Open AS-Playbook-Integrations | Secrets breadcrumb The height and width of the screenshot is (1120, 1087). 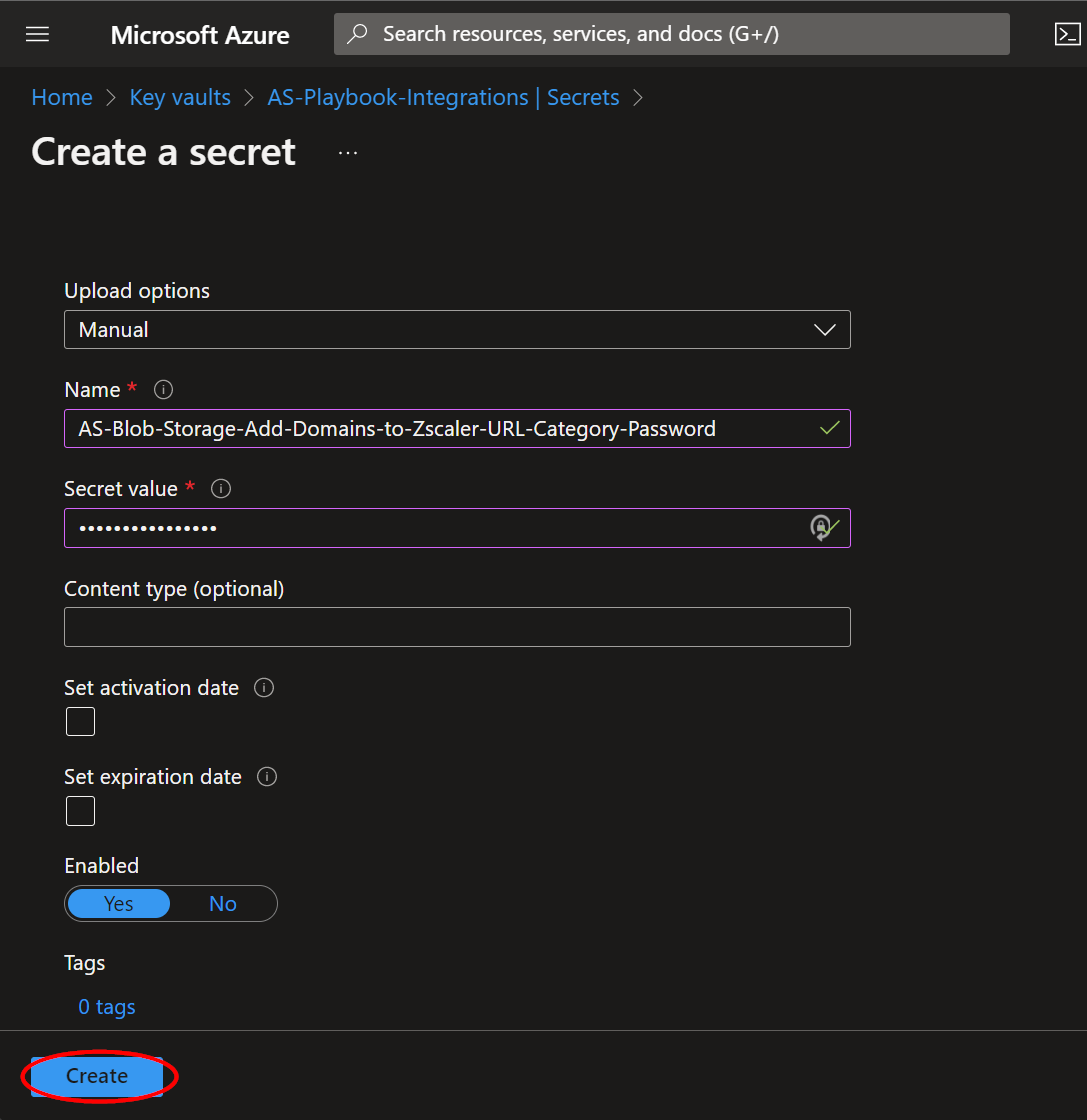[443, 97]
